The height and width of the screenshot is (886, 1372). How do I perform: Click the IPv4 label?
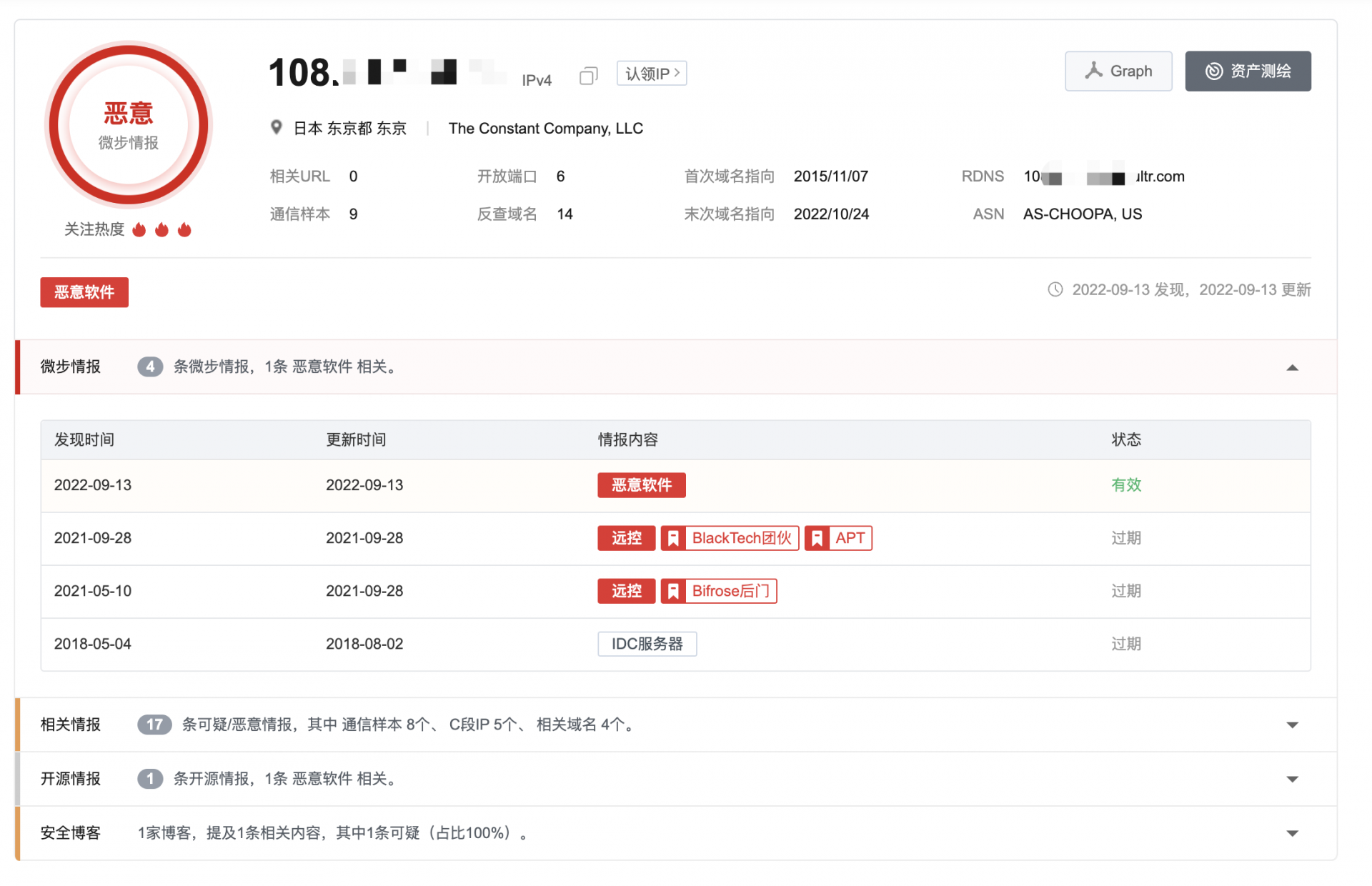point(537,80)
